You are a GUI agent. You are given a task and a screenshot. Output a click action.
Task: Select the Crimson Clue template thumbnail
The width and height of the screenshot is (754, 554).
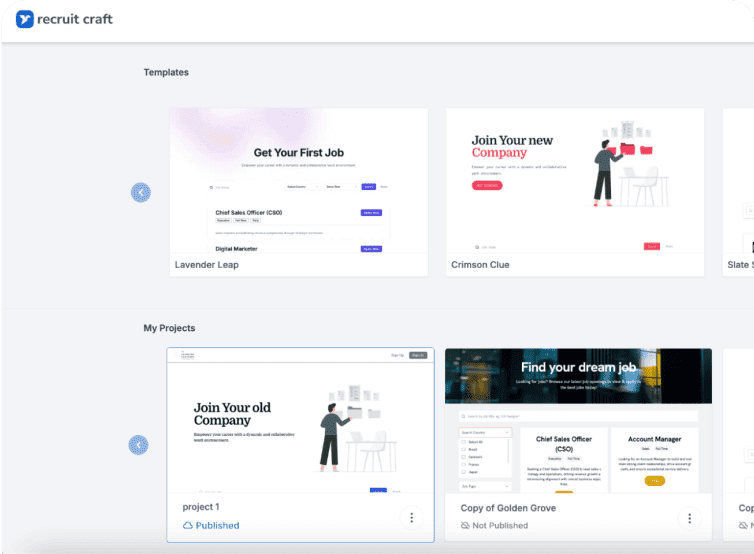pyautogui.click(x=575, y=181)
